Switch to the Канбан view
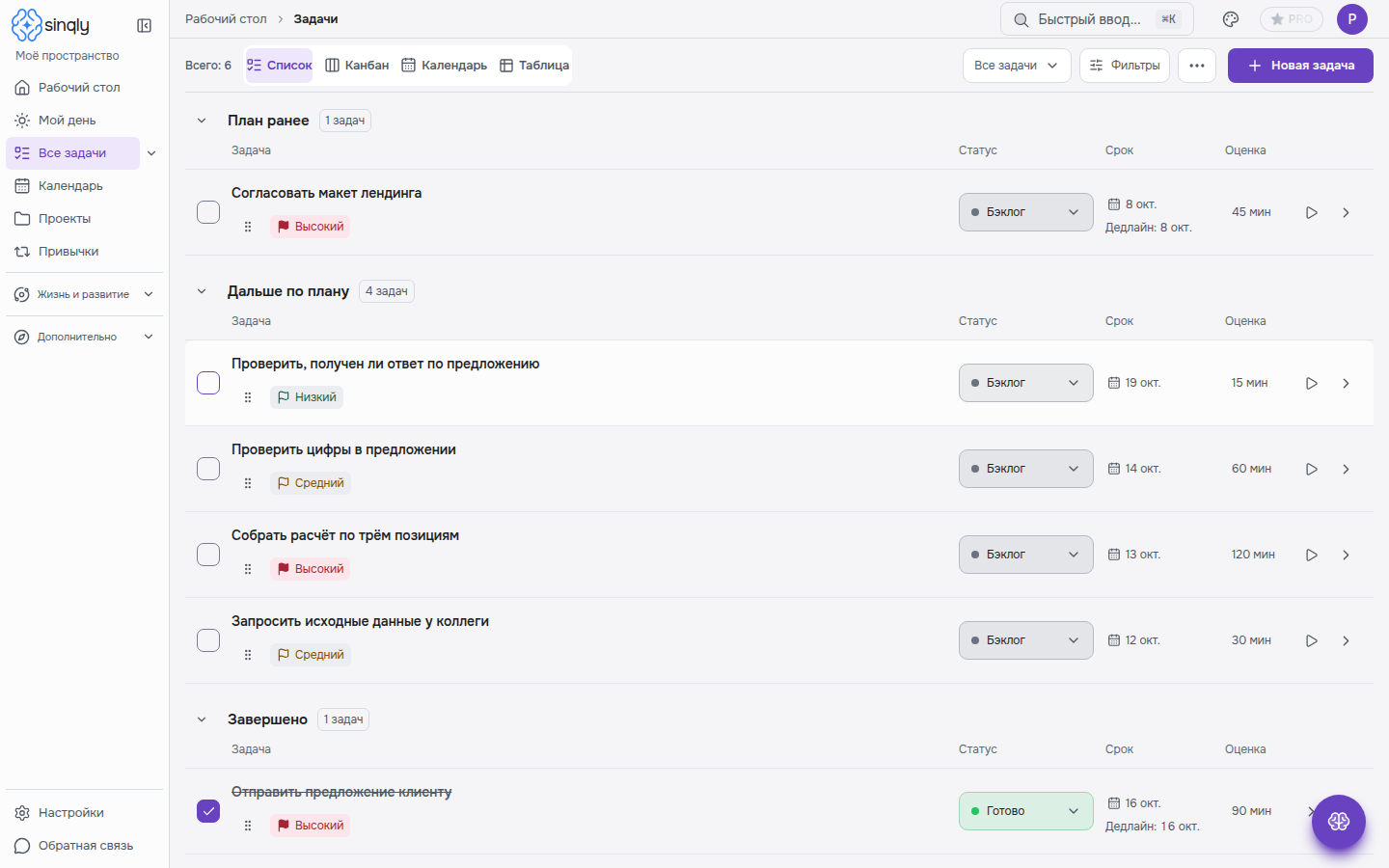1389x868 pixels. 357,66
